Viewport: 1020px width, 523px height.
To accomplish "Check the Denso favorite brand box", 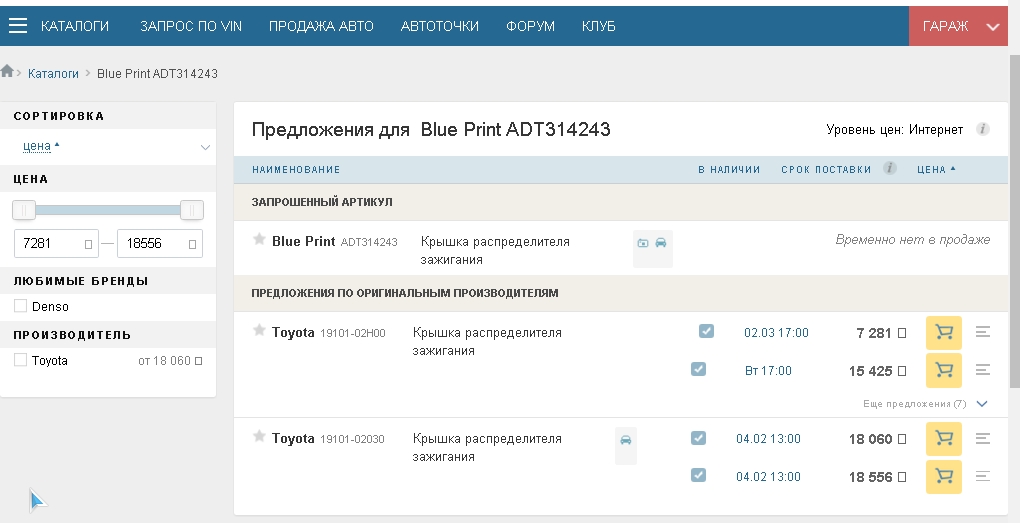I will (20, 306).
